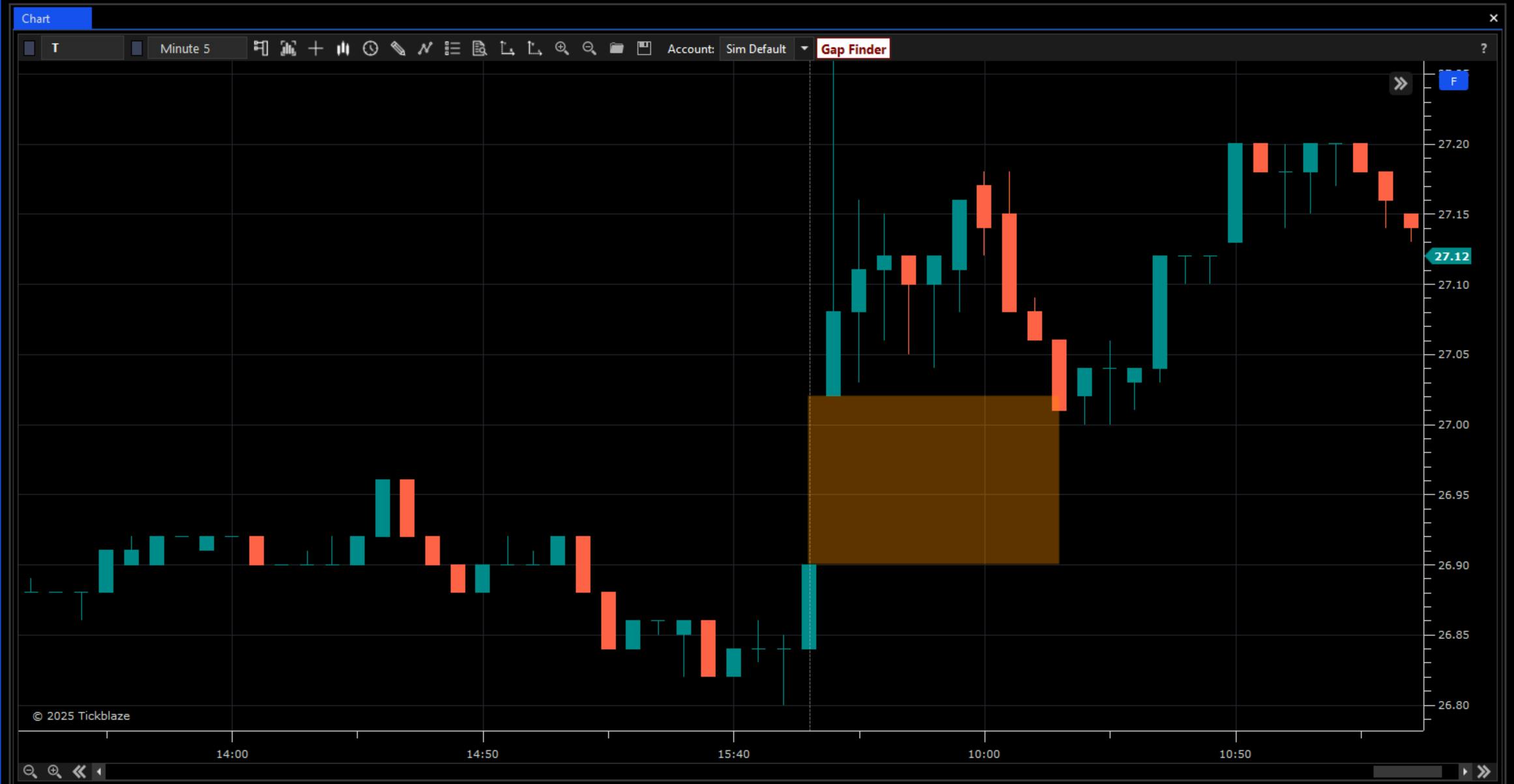Click the 10:50 time axis label
The image size is (1514, 784).
[x=1235, y=754]
